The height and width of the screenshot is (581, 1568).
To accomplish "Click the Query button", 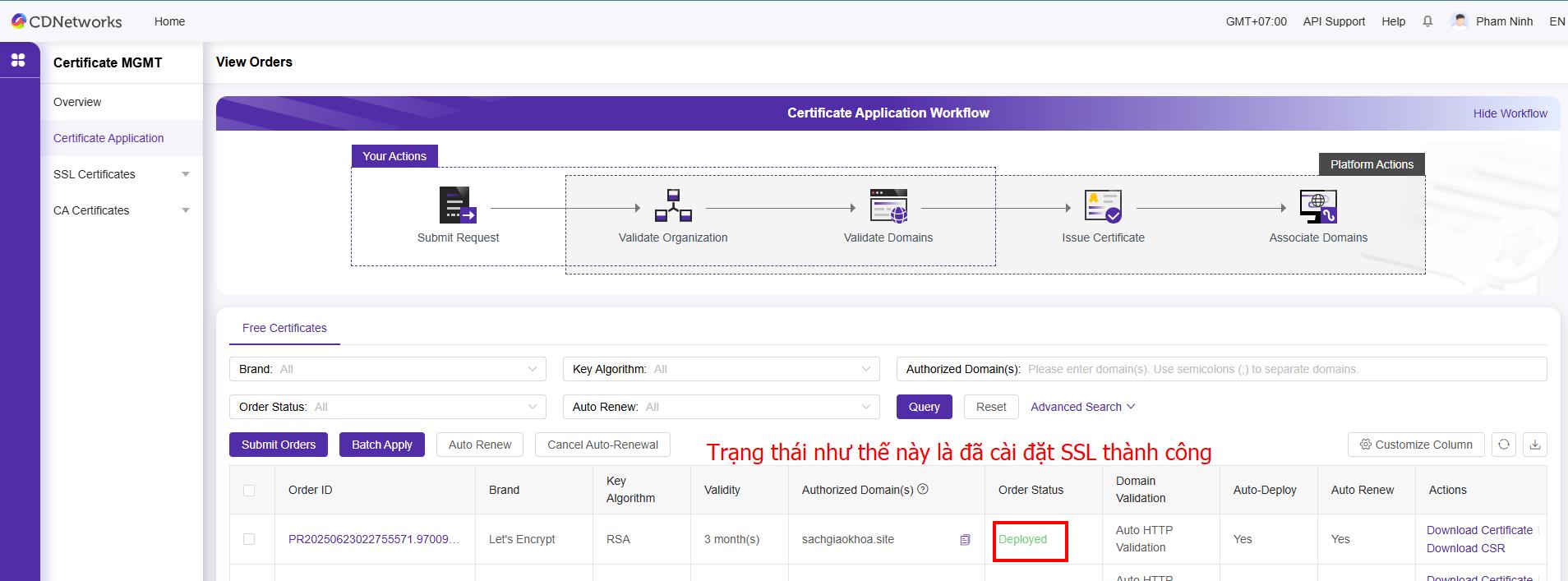I will [x=924, y=407].
